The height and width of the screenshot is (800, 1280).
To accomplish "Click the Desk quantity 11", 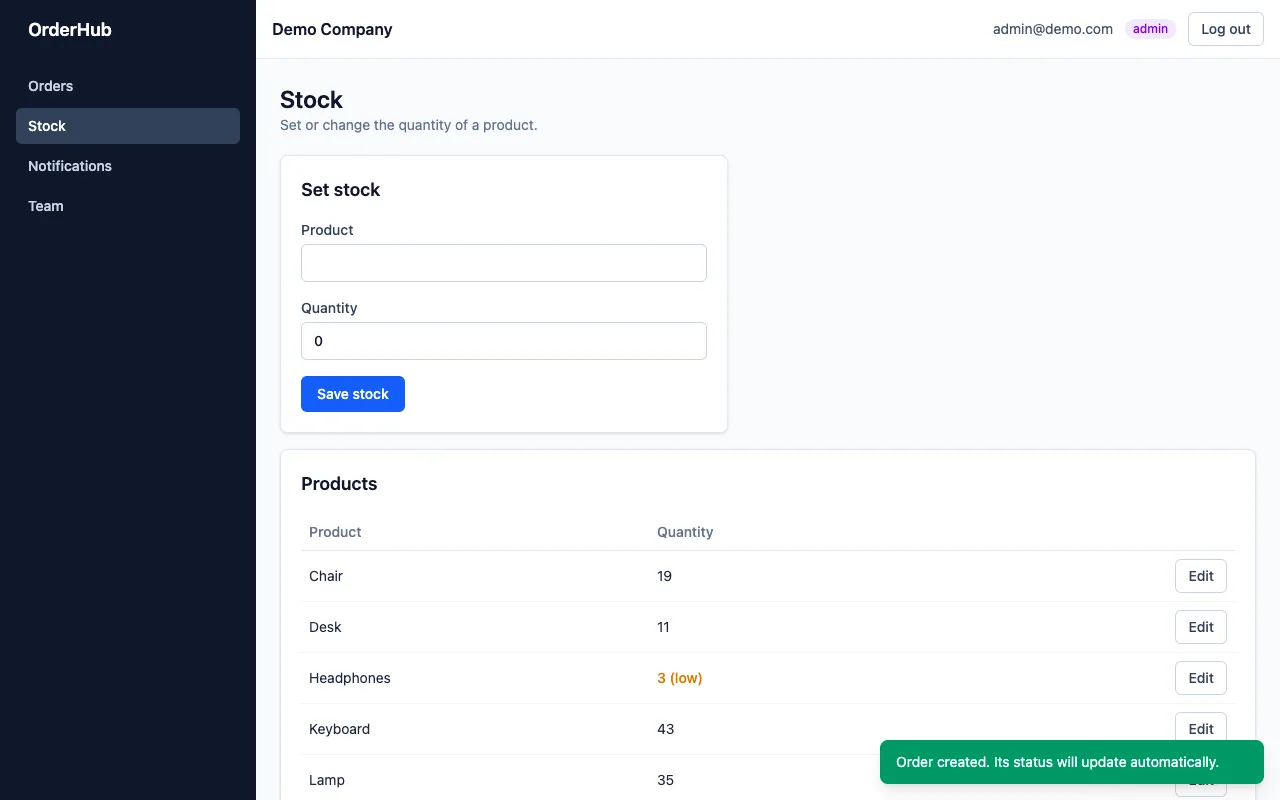I will 664,627.
